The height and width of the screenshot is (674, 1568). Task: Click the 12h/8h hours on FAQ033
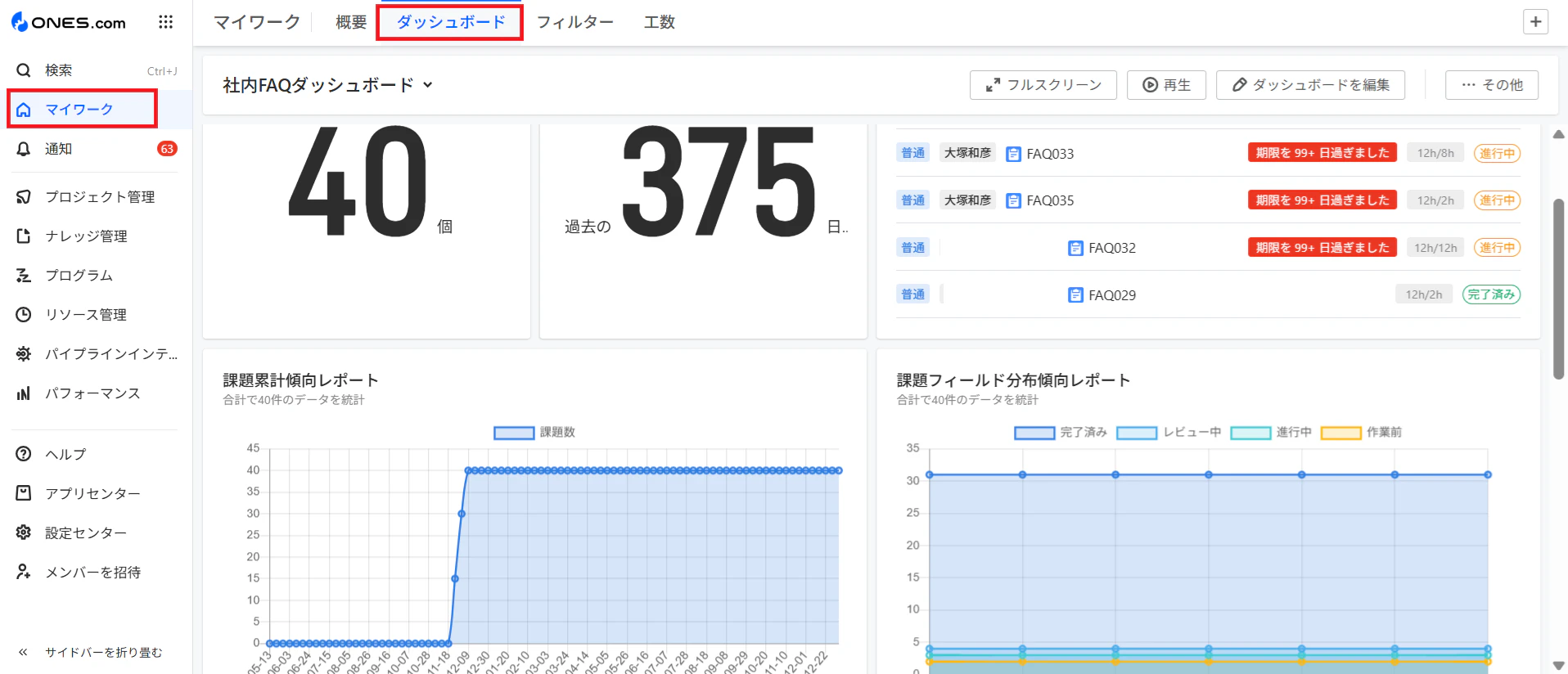(1435, 153)
